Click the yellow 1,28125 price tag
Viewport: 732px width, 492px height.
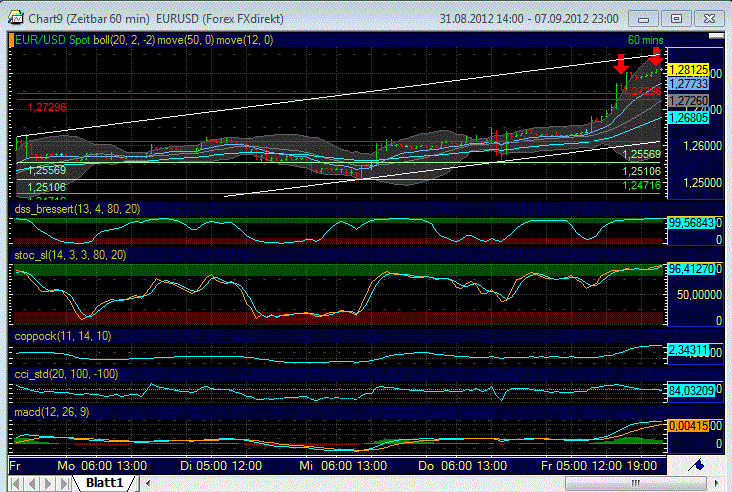(689, 70)
